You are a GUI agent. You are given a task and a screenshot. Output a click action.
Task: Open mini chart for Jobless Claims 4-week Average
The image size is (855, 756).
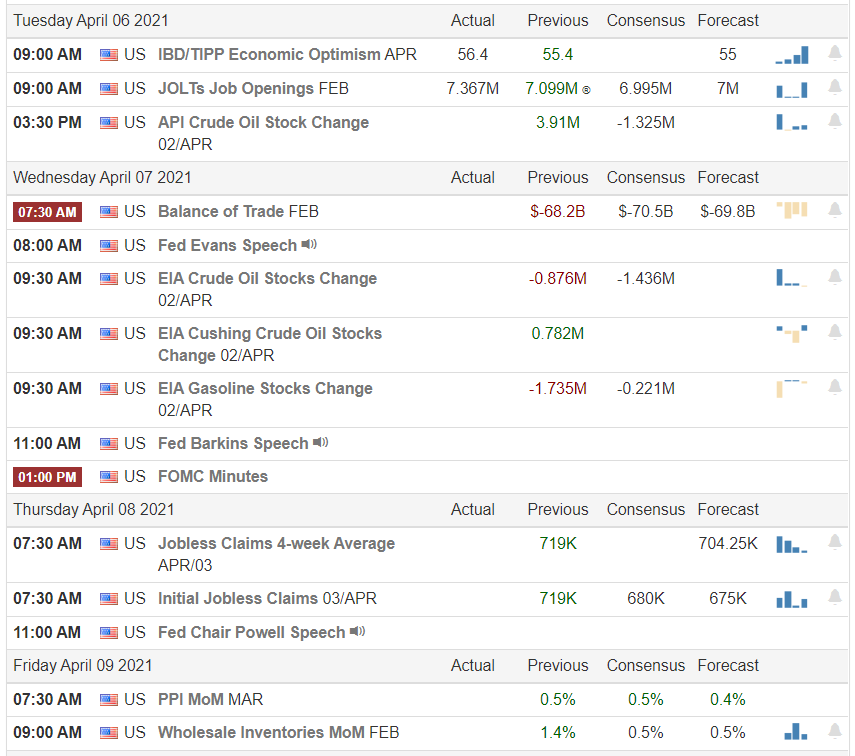click(x=792, y=544)
